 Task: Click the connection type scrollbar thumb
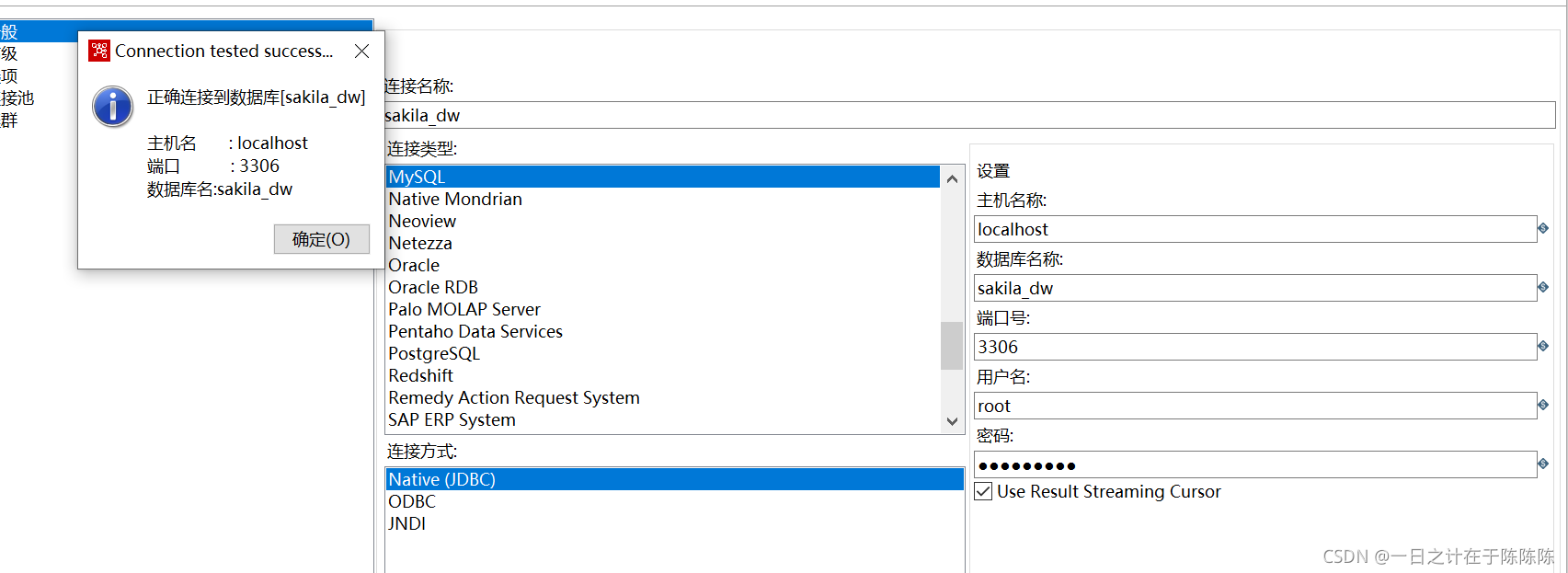pyautogui.click(x=952, y=345)
